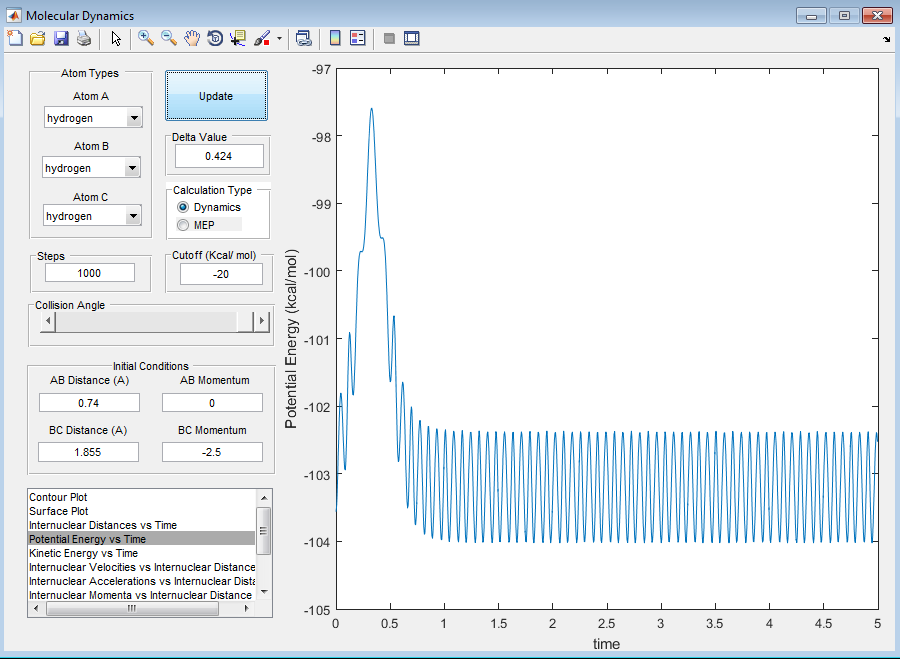This screenshot has height=659, width=900.
Task: Select the Zoom In magnifier tool
Action: (x=146, y=39)
